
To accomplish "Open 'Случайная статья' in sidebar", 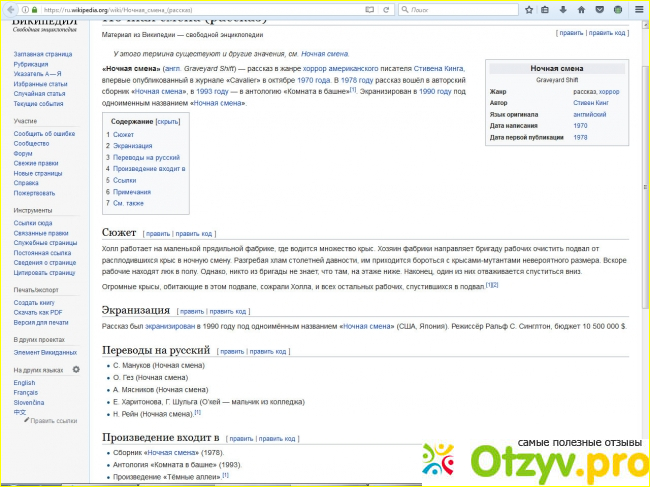I will pos(41,94).
